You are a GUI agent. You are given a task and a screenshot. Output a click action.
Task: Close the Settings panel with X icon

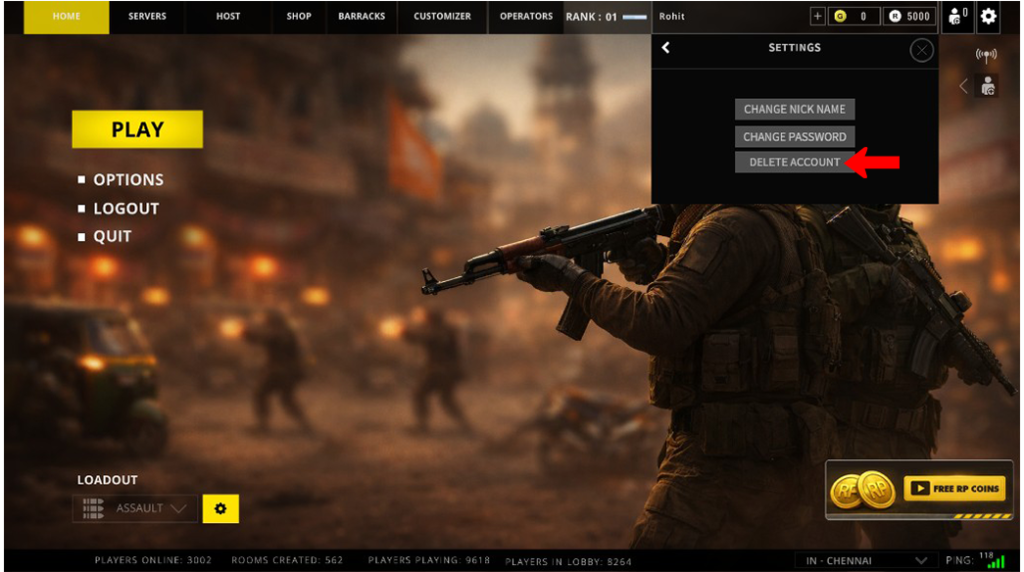click(x=921, y=50)
